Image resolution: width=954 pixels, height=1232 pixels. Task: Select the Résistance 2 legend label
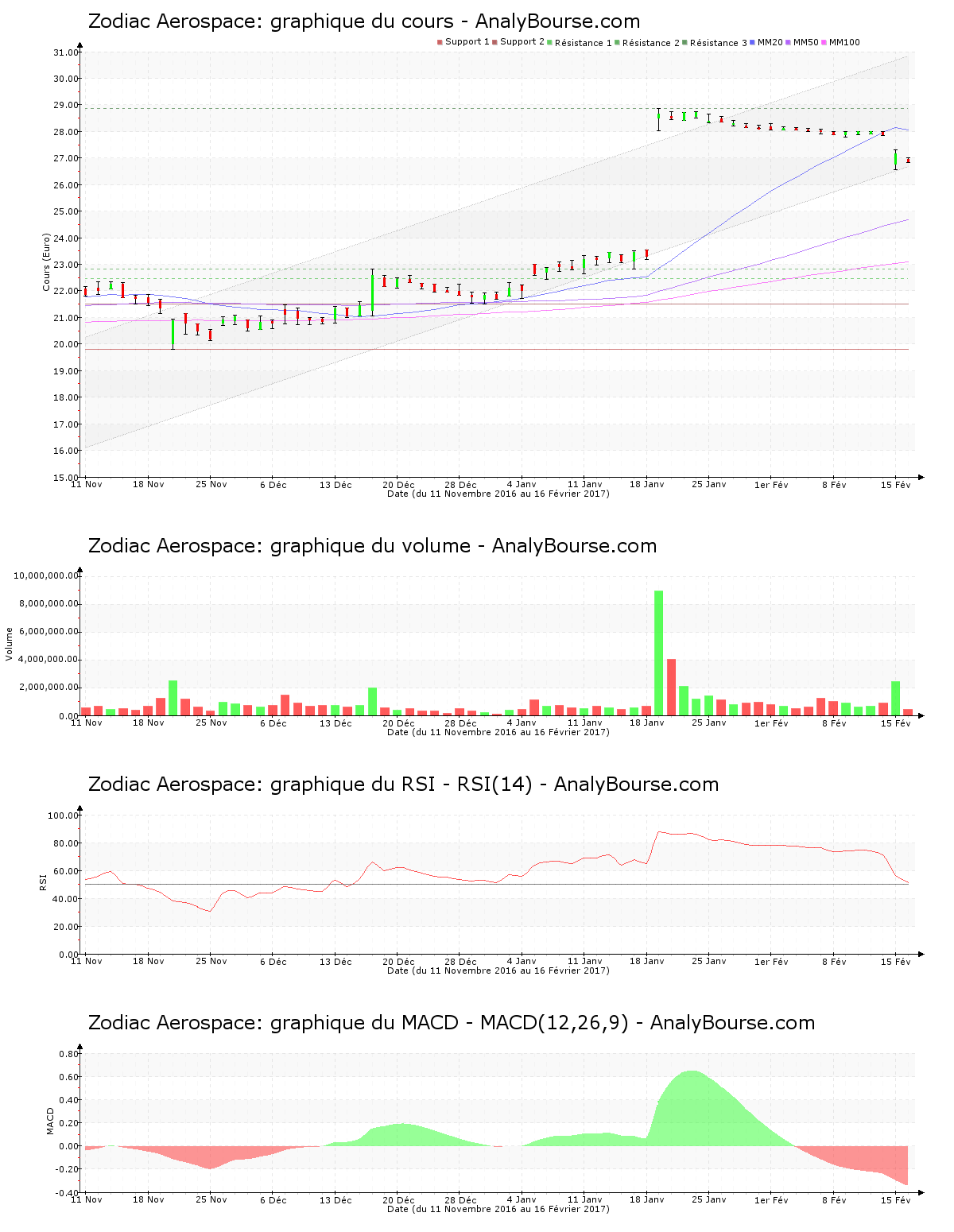pyautogui.click(x=651, y=43)
